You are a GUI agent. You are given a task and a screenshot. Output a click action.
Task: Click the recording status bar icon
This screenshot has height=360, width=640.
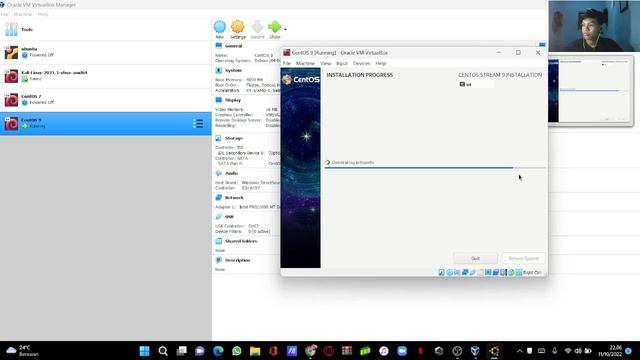(496, 272)
